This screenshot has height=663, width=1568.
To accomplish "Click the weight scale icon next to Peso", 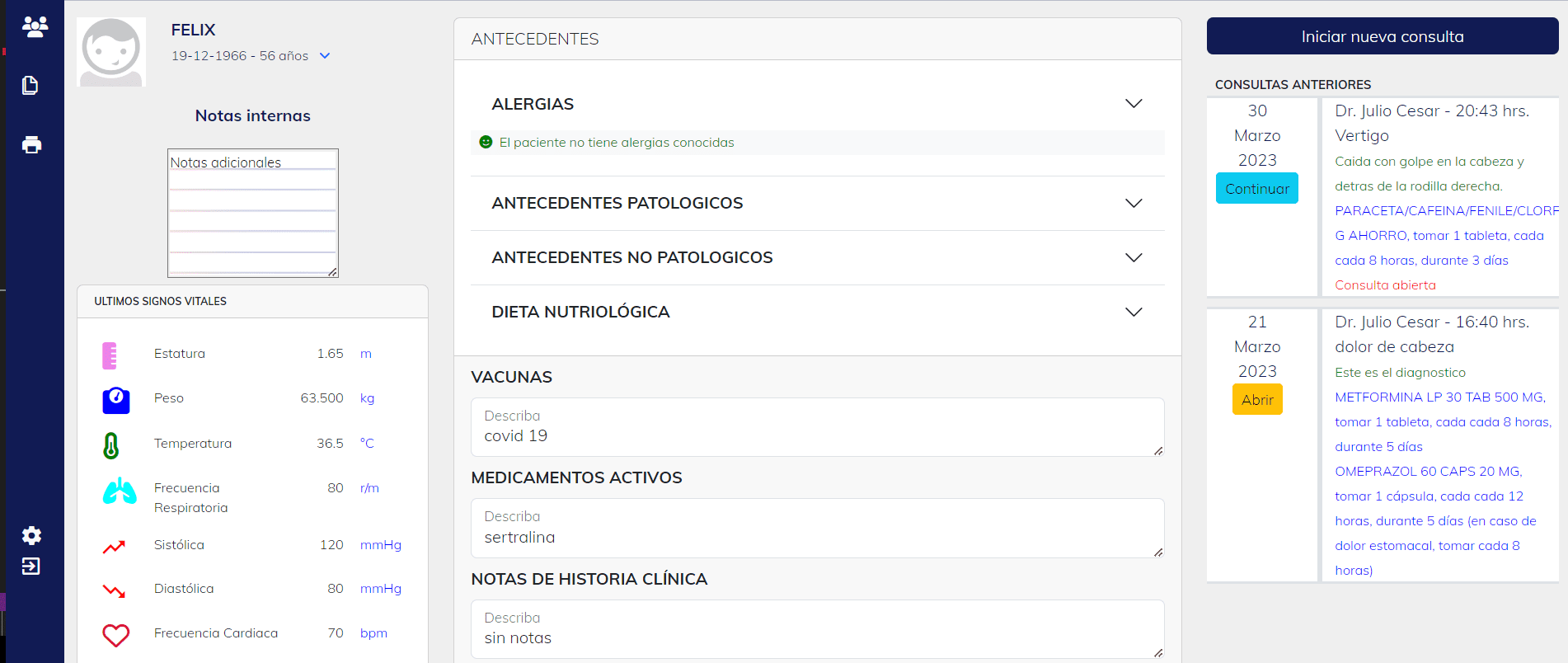I will (x=116, y=399).
